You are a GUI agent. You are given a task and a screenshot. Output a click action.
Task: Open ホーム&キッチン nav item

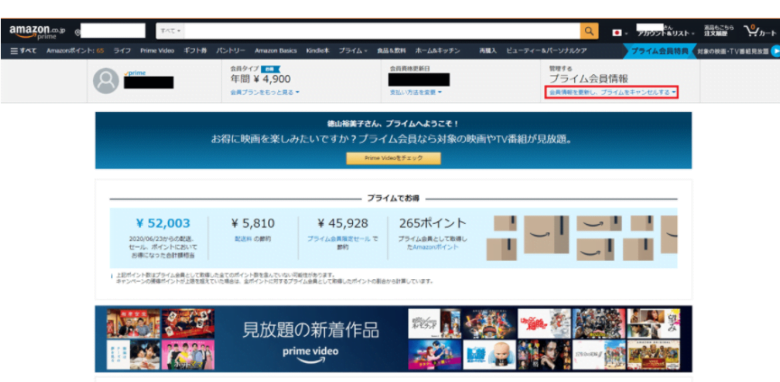pyautogui.click(x=438, y=51)
